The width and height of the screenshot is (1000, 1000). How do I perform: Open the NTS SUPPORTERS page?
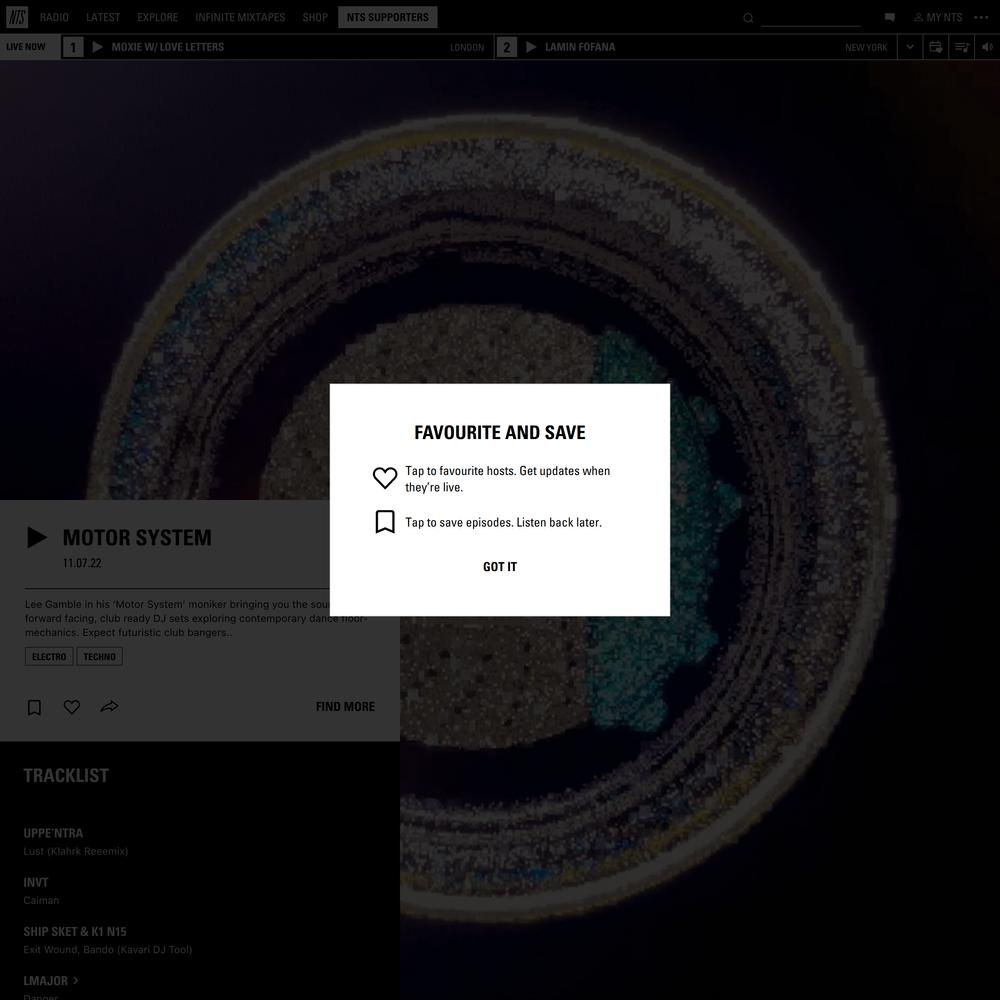pyautogui.click(x=388, y=17)
